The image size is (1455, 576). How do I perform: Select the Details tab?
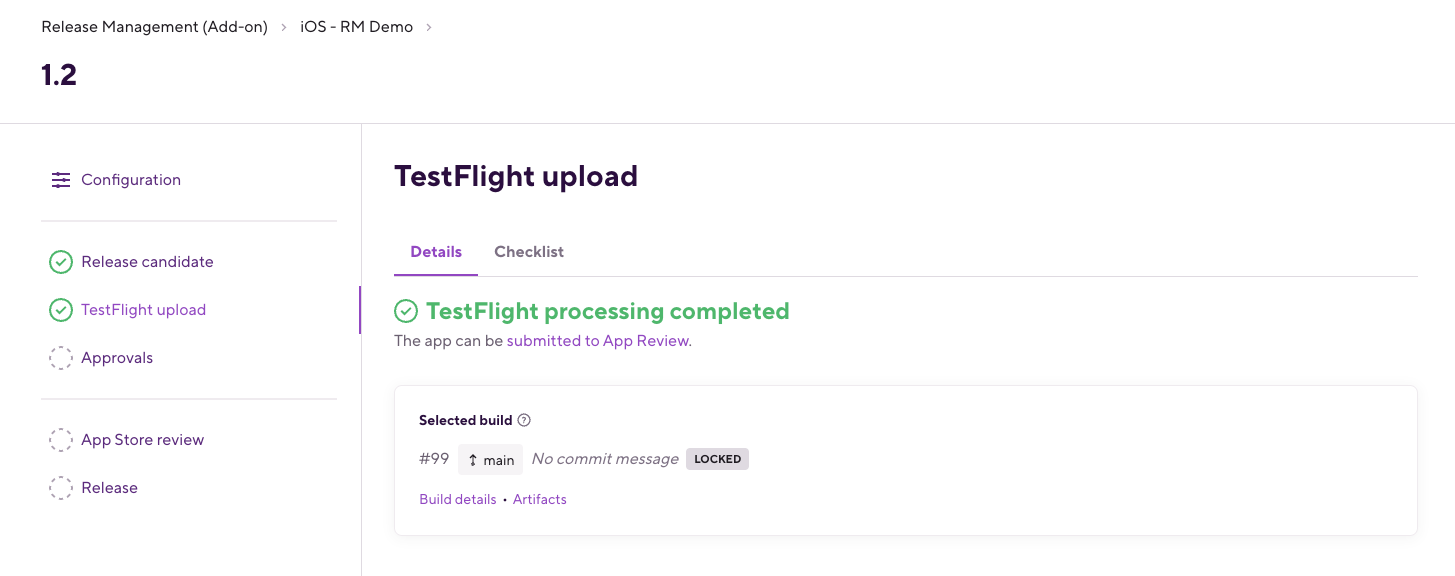435,251
